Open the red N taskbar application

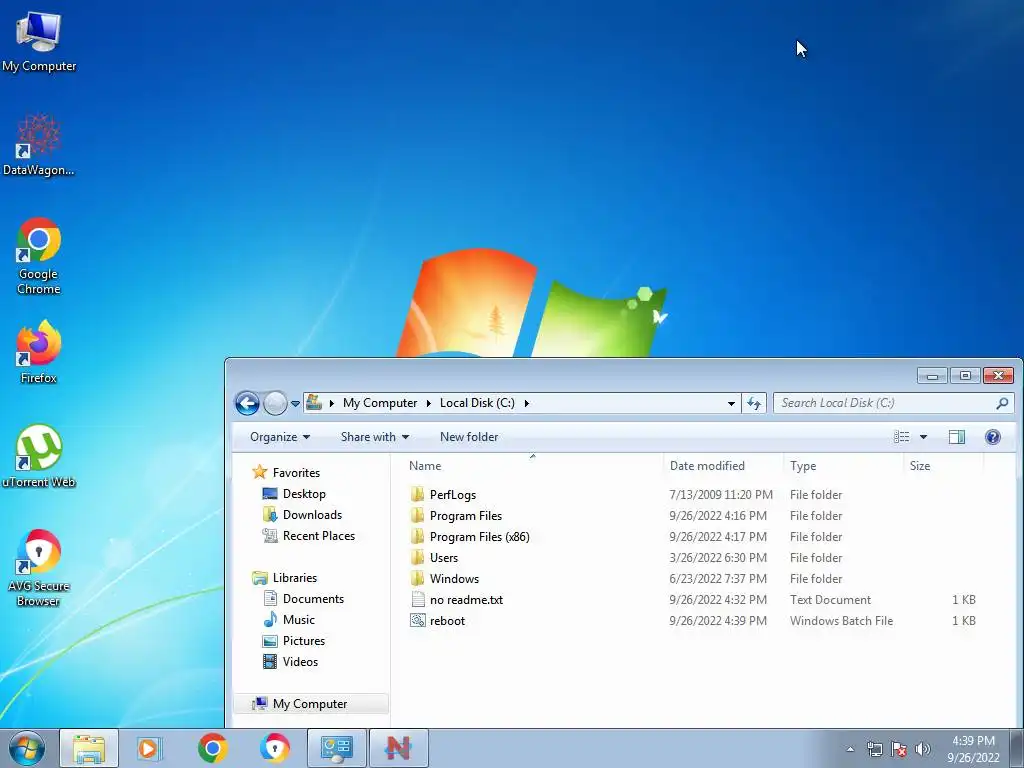(x=398, y=748)
